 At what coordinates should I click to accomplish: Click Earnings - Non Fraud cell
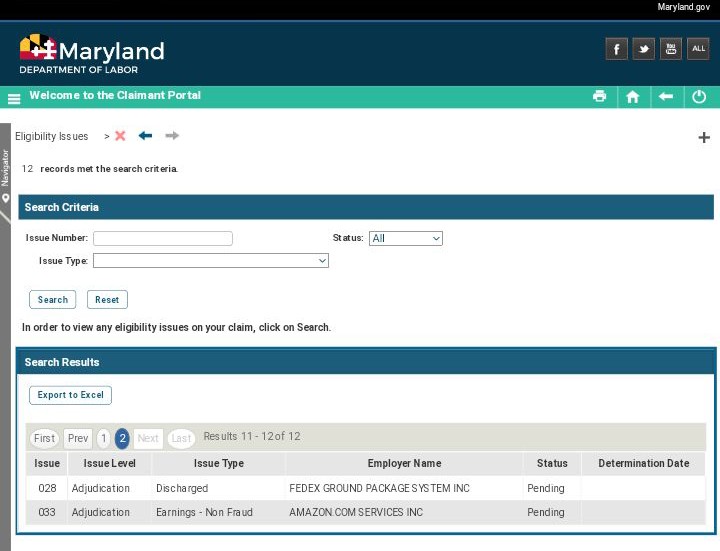(x=204, y=512)
